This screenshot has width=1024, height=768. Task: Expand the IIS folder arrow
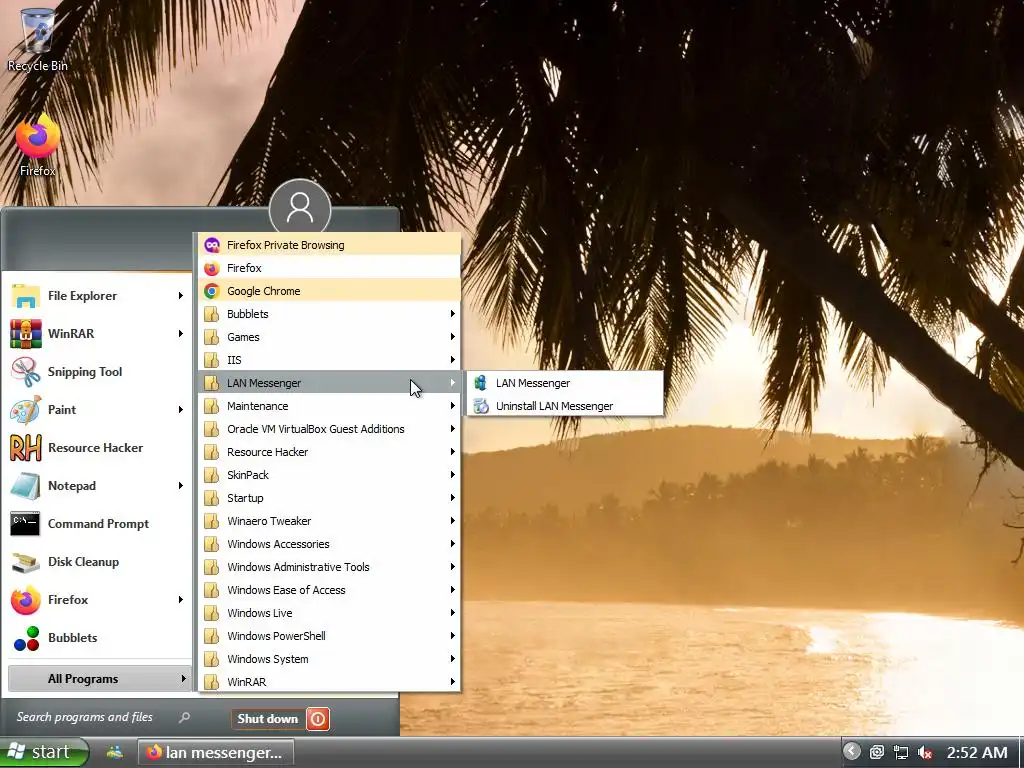point(452,360)
